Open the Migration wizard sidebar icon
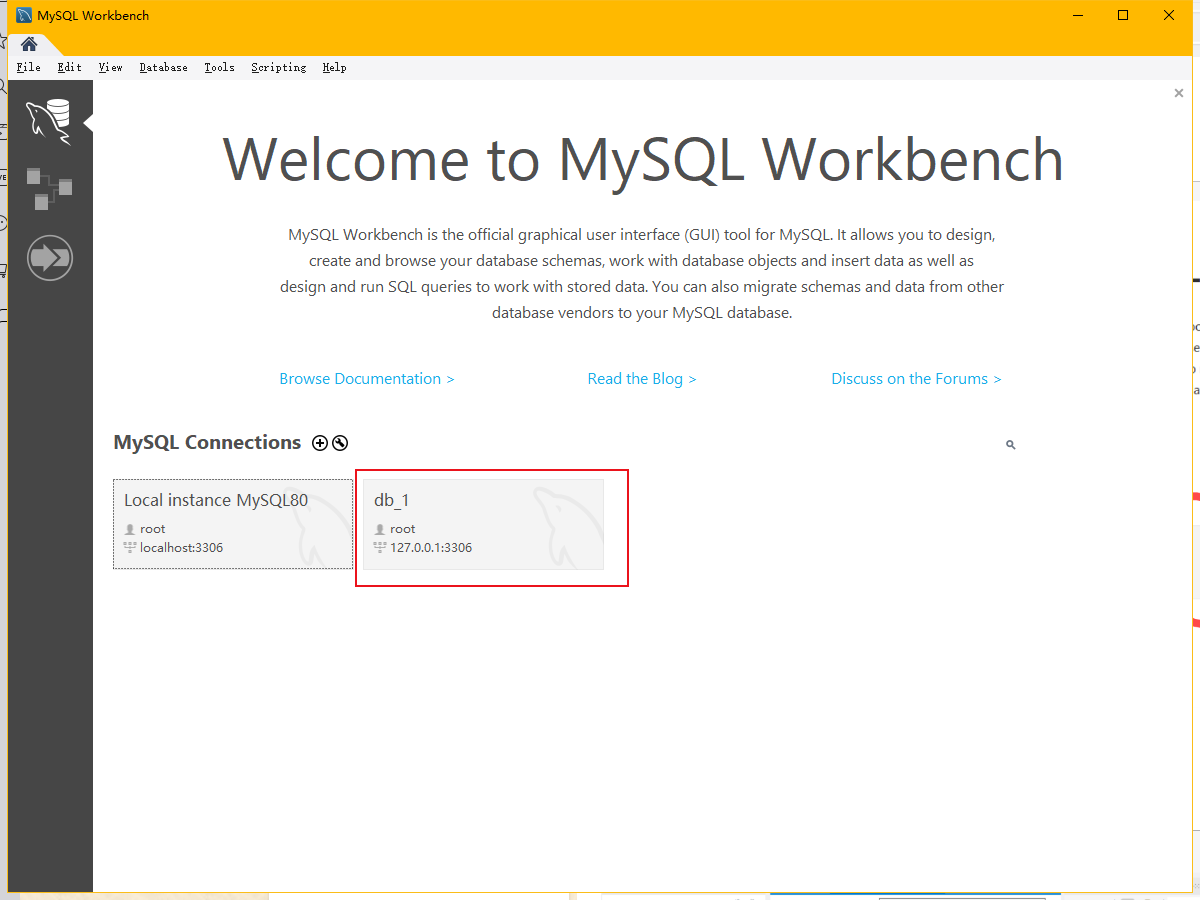The image size is (1200, 900). [x=49, y=258]
